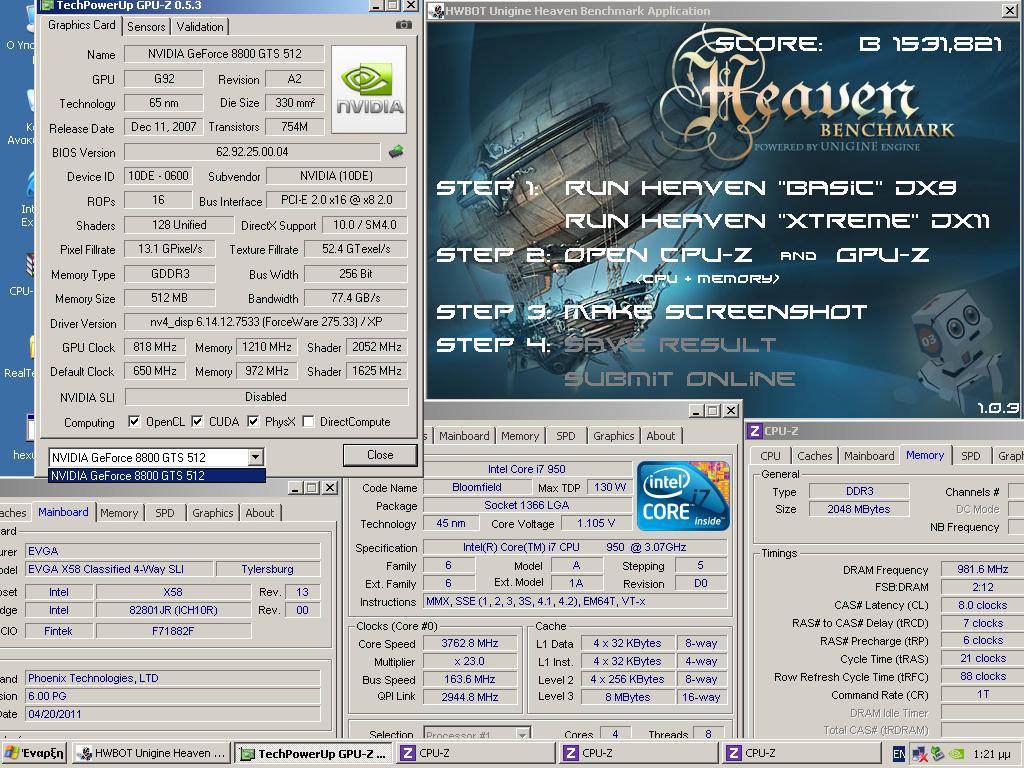Open Memory tab in the EVGA mainboard CPU-Z window
Image resolution: width=1024 pixels, height=768 pixels.
click(119, 513)
